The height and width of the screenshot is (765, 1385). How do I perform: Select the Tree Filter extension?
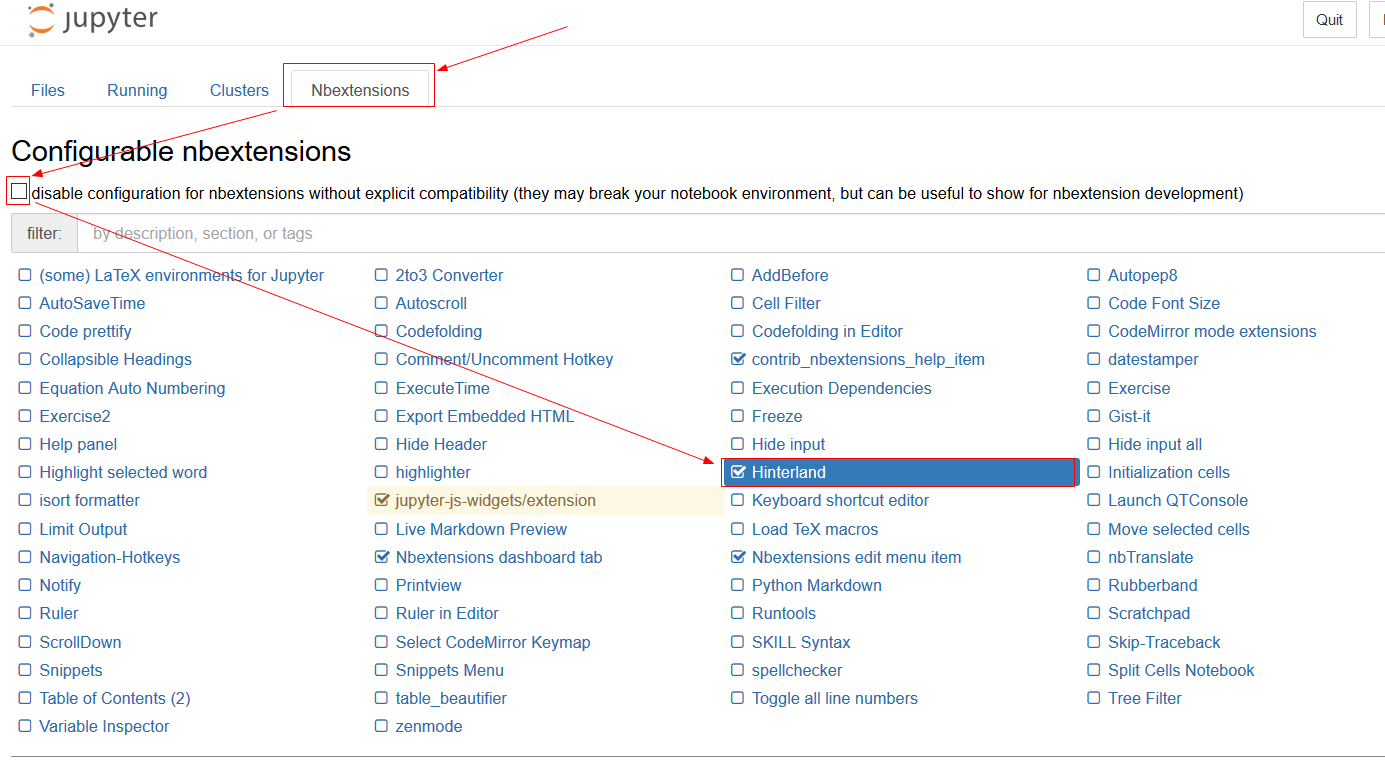tap(1145, 698)
